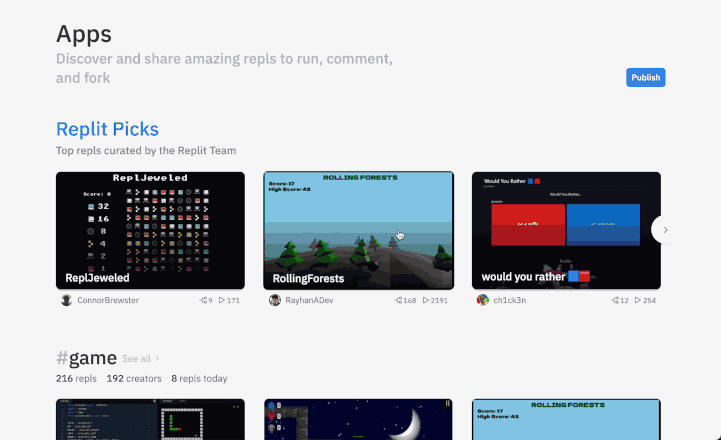Click RayhanADev's avatar icon
This screenshot has height=440, width=721.
pos(275,300)
